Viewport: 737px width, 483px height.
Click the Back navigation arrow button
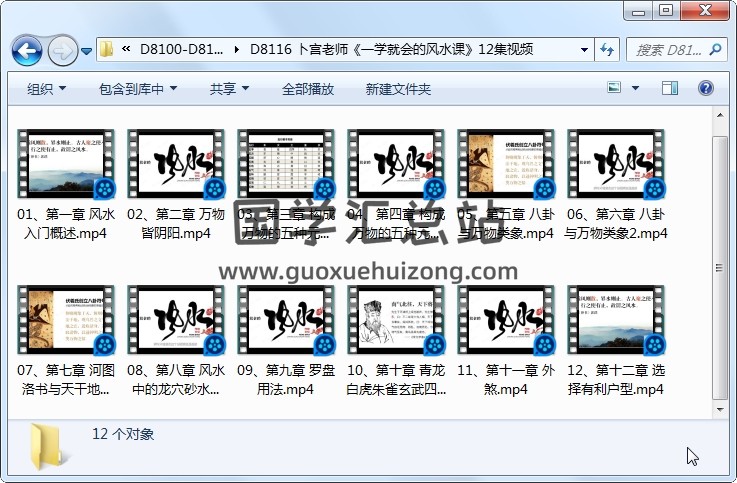[26, 49]
